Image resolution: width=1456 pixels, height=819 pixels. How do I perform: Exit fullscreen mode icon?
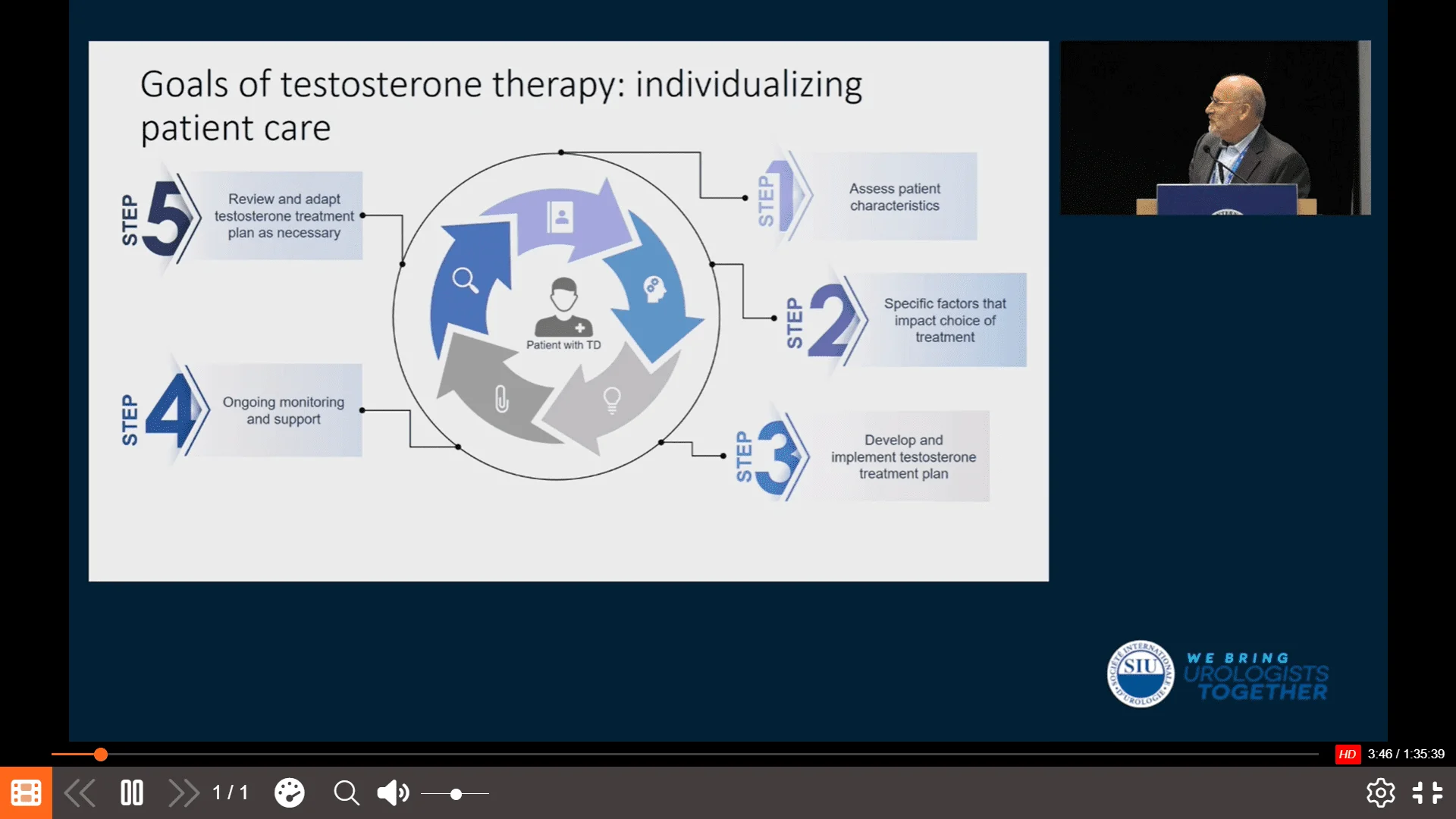[x=1427, y=793]
